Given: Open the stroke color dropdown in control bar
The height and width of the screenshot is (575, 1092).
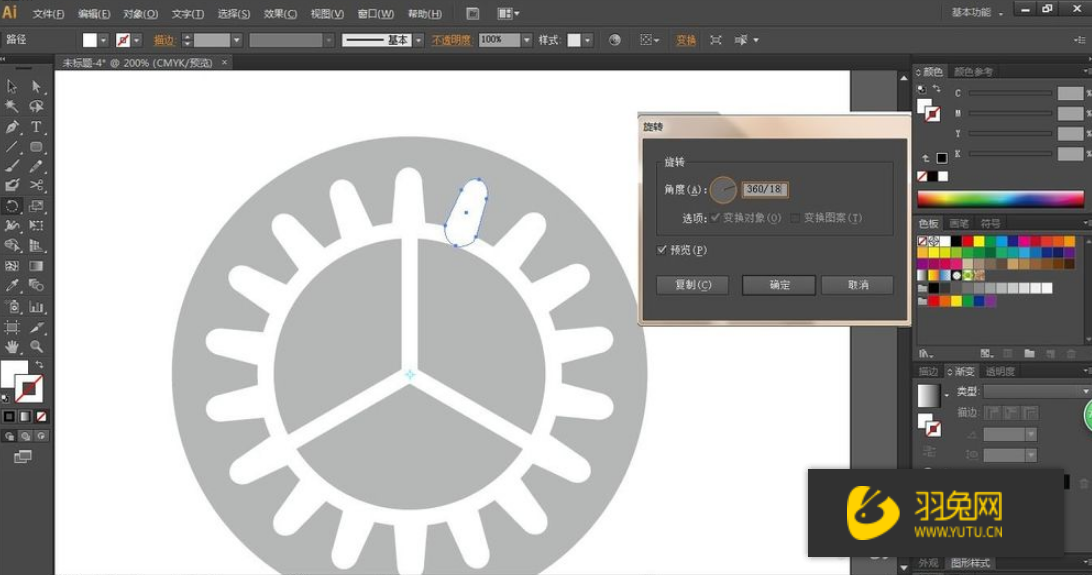Looking at the screenshot, I should pos(136,40).
